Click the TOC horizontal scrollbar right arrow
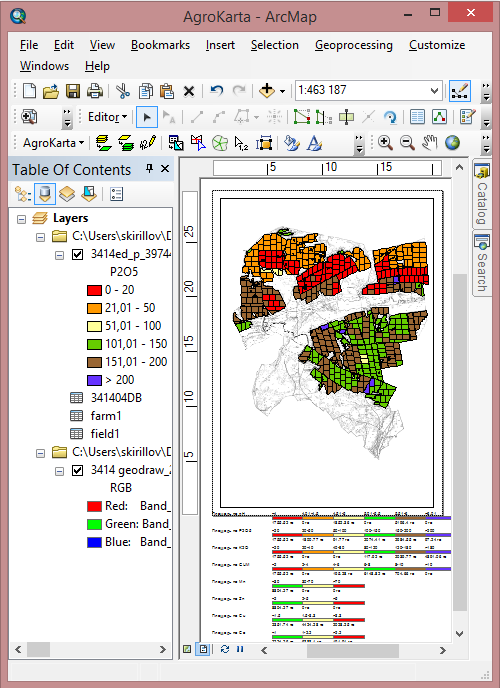The height and width of the screenshot is (688, 500). coord(163,649)
